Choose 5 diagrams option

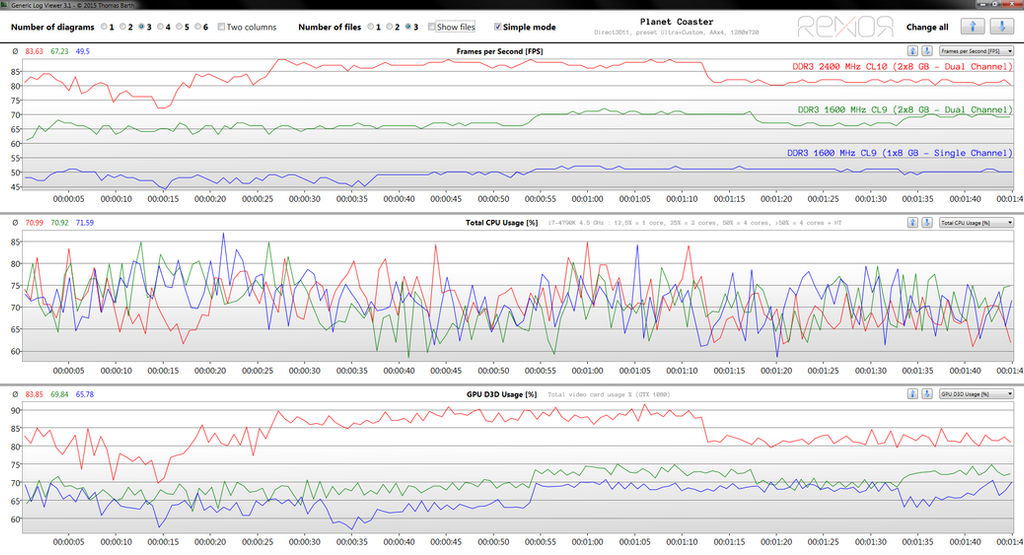tap(179, 27)
